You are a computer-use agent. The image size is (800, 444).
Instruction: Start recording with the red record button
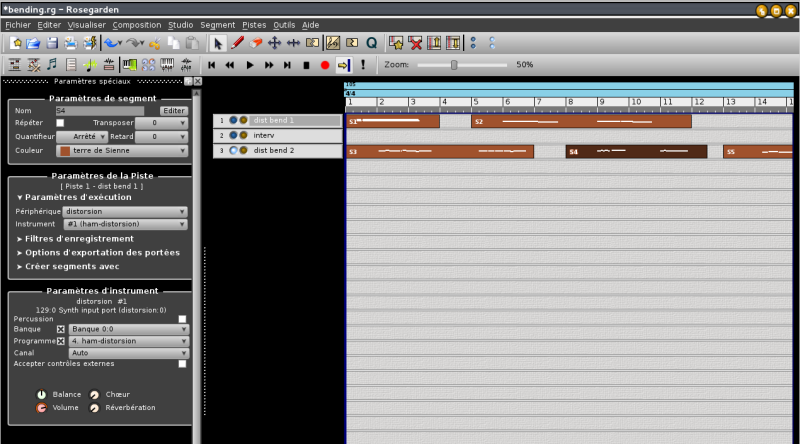coord(325,65)
